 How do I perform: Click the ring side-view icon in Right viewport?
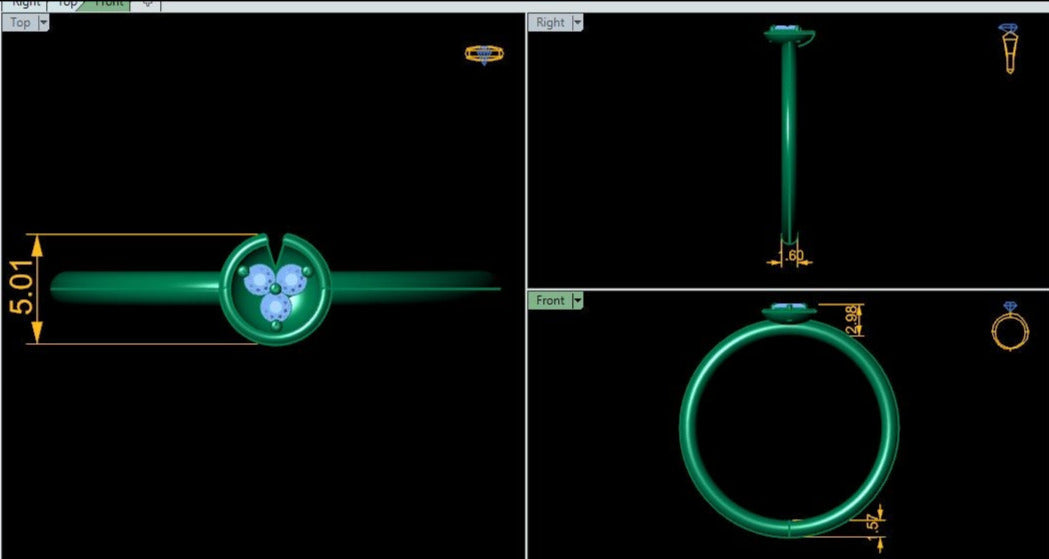point(1008,49)
